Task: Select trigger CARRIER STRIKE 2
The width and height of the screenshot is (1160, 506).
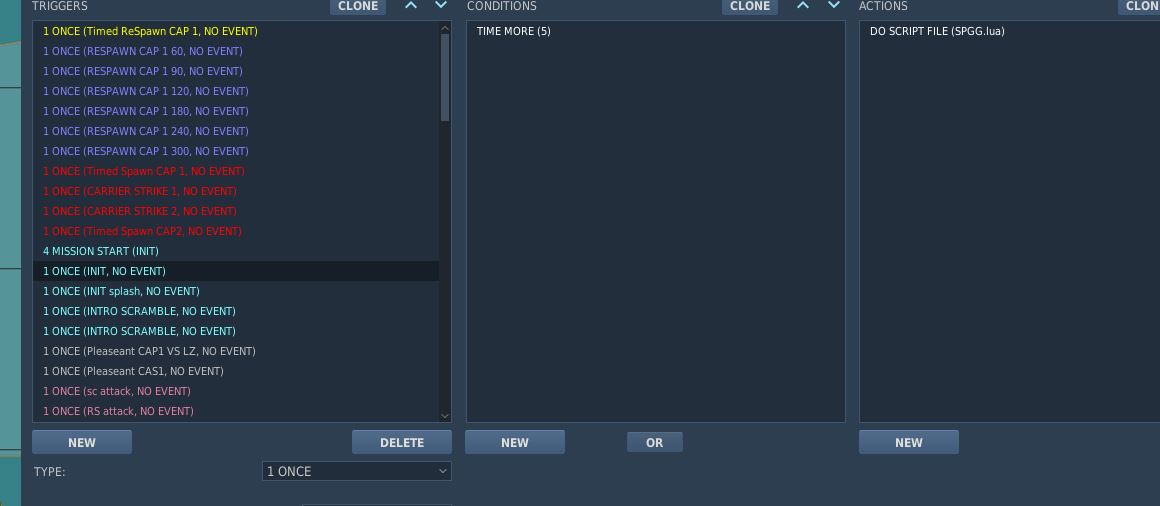Action: pos(236,211)
